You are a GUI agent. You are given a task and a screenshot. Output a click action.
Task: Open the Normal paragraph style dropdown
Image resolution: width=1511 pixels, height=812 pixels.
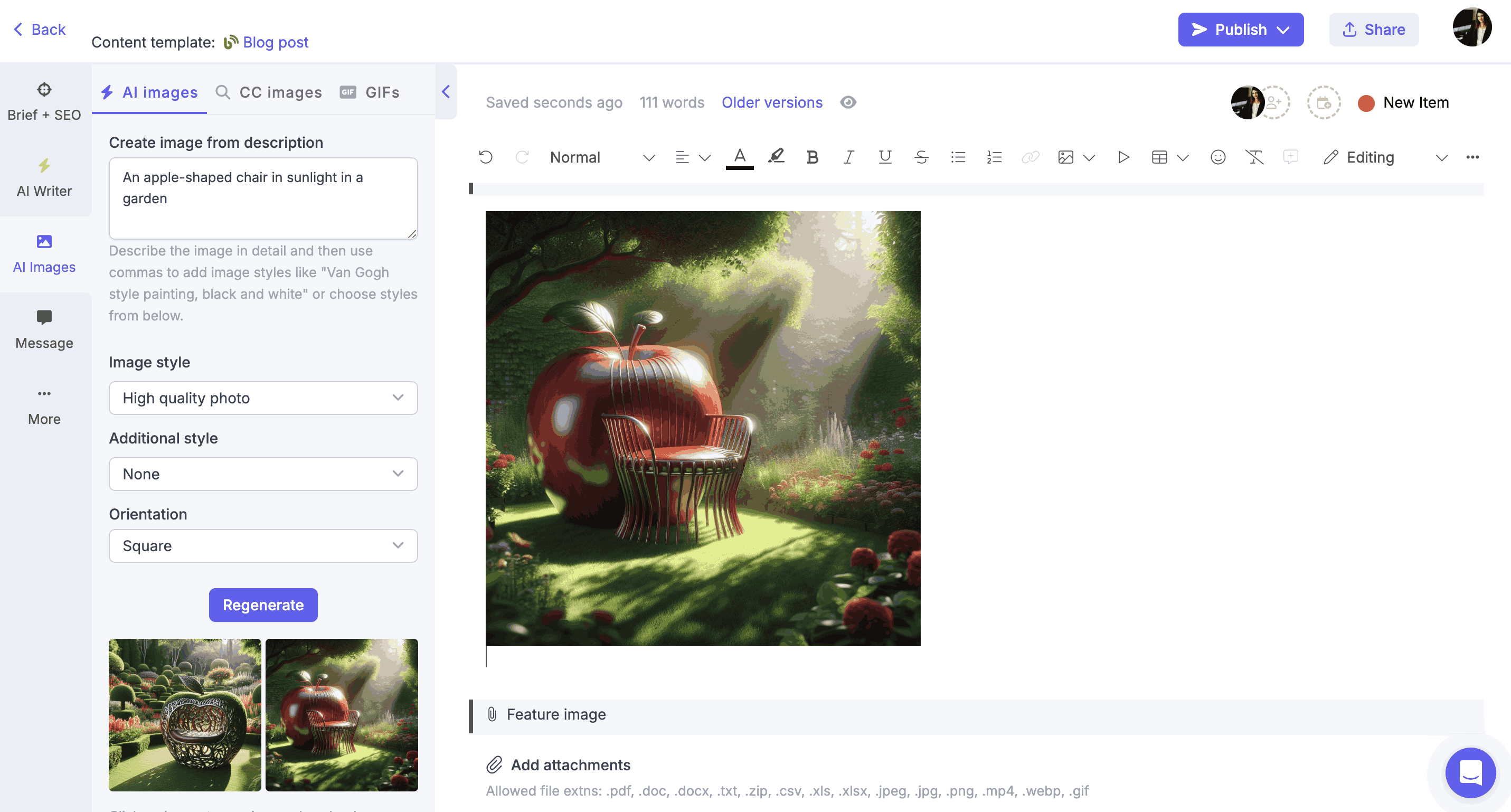602,157
